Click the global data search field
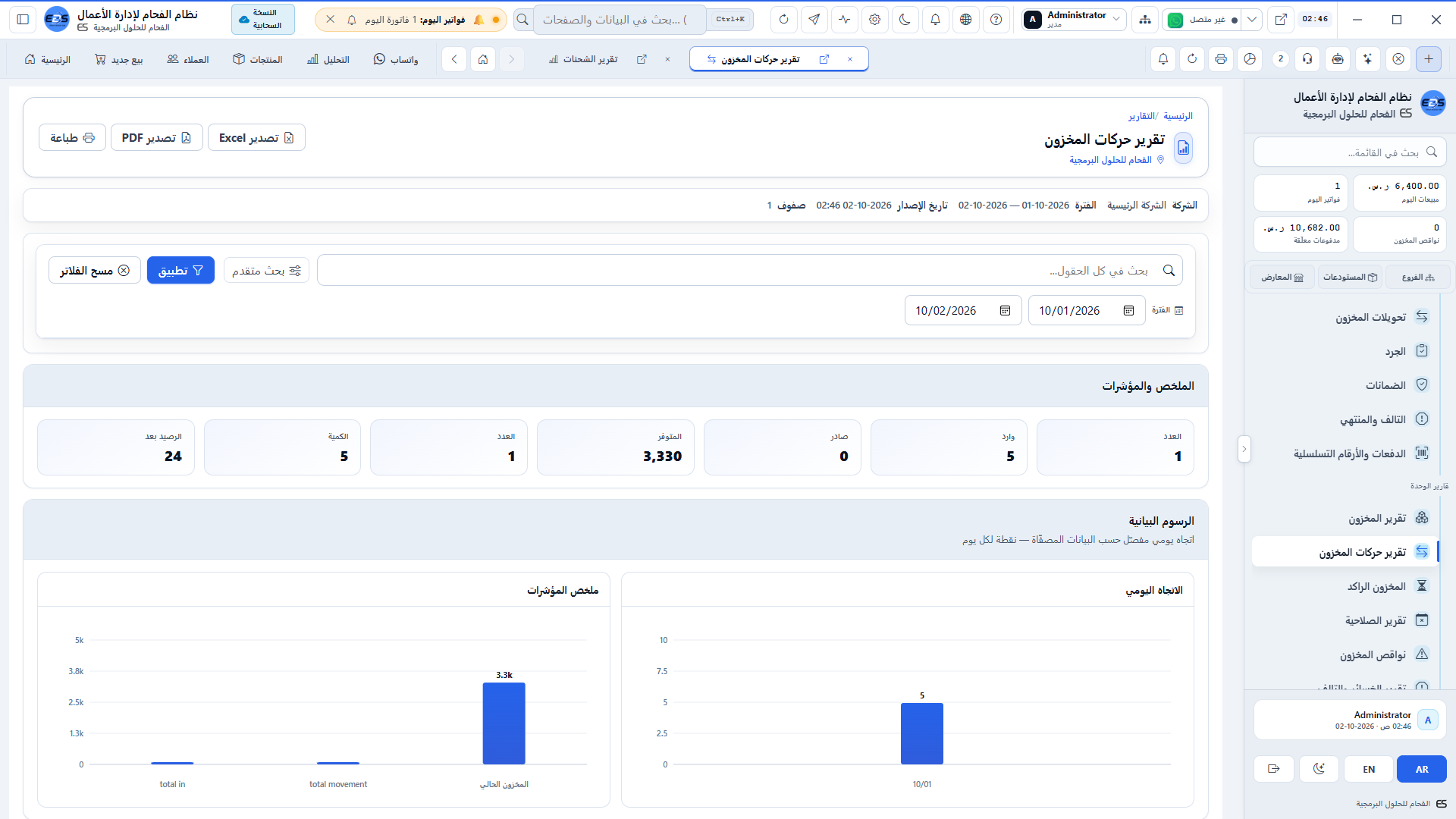The width and height of the screenshot is (1456, 819). coord(620,20)
